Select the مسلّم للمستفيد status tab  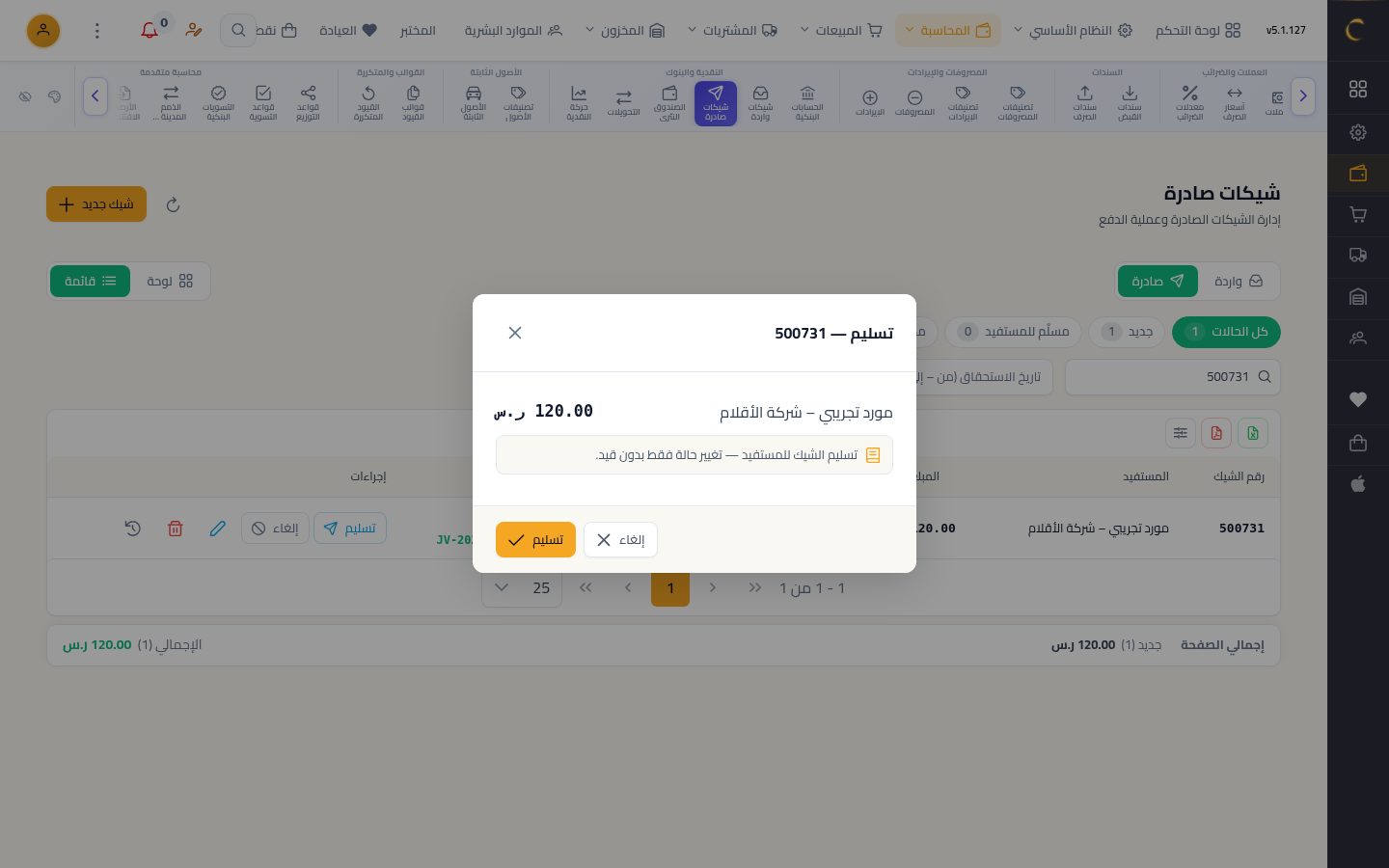[x=1013, y=332]
